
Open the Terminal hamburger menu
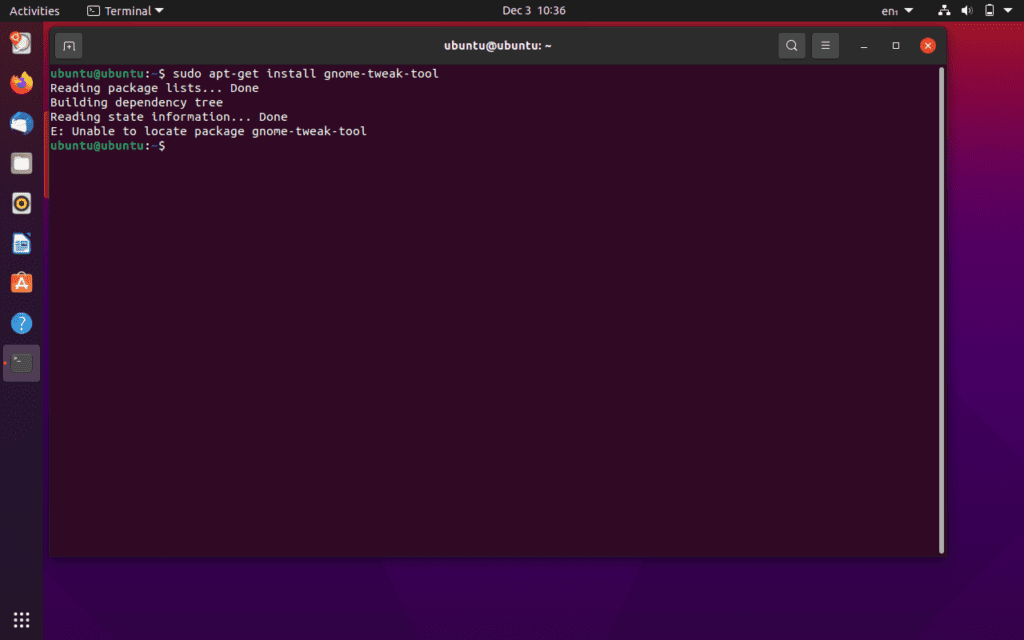(825, 45)
